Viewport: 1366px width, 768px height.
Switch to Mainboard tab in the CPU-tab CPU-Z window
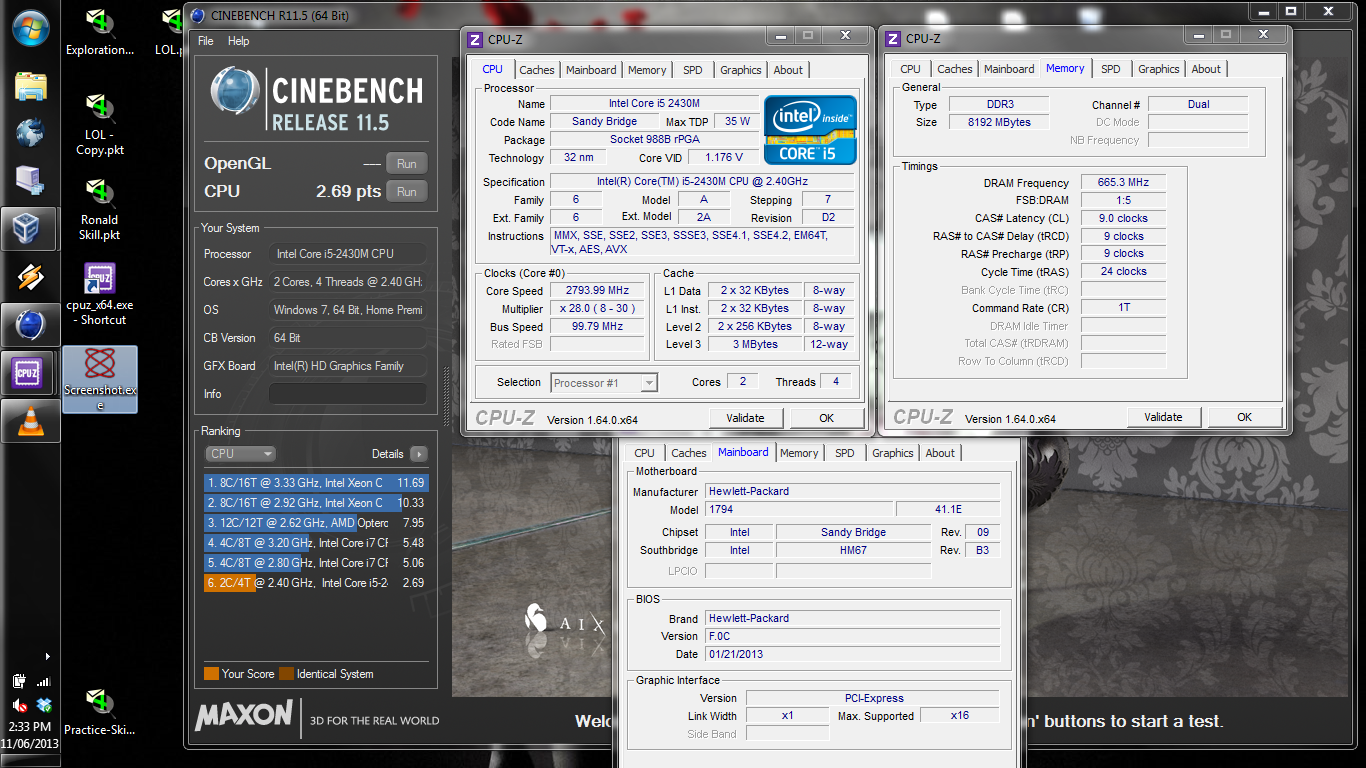[591, 70]
